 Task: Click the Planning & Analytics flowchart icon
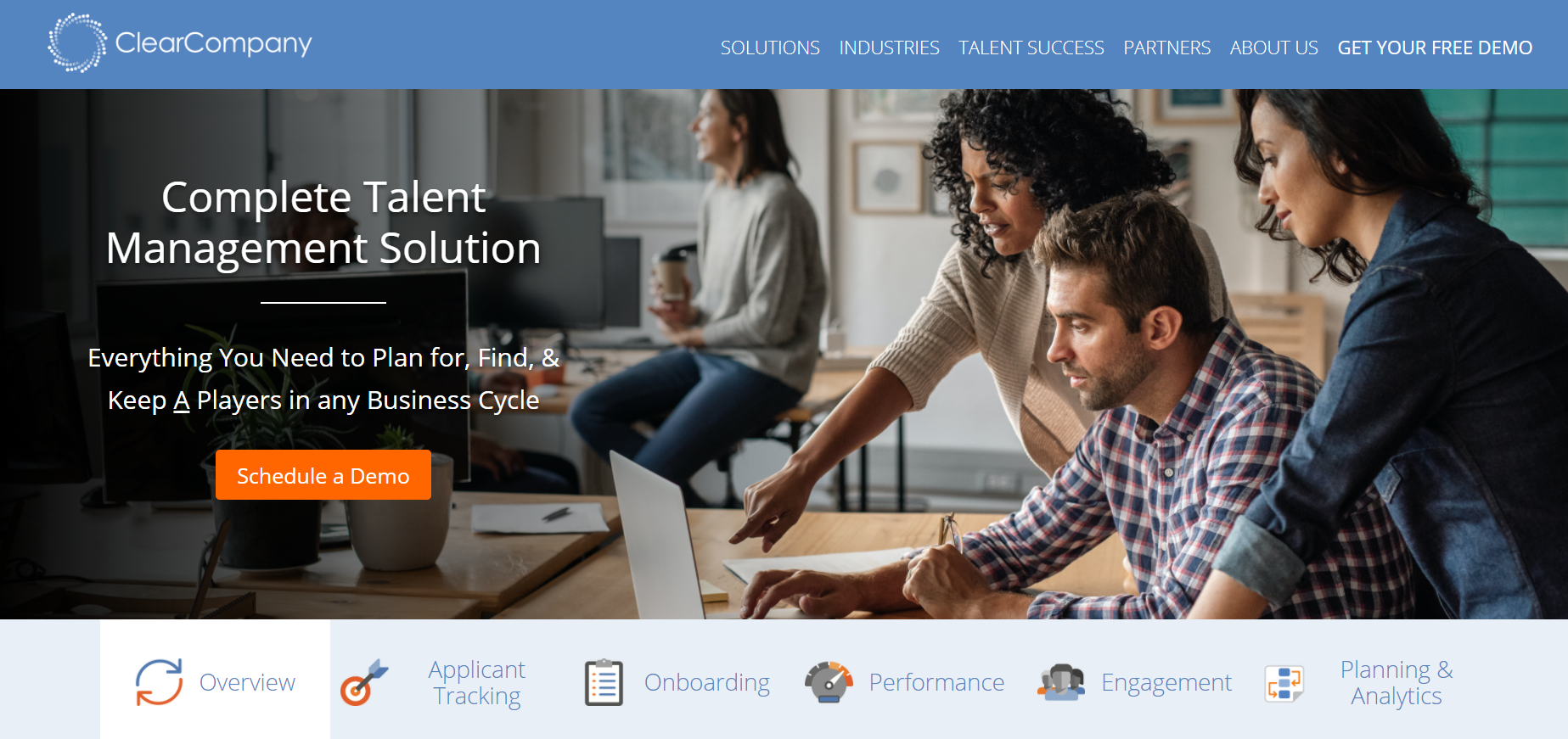(1284, 683)
